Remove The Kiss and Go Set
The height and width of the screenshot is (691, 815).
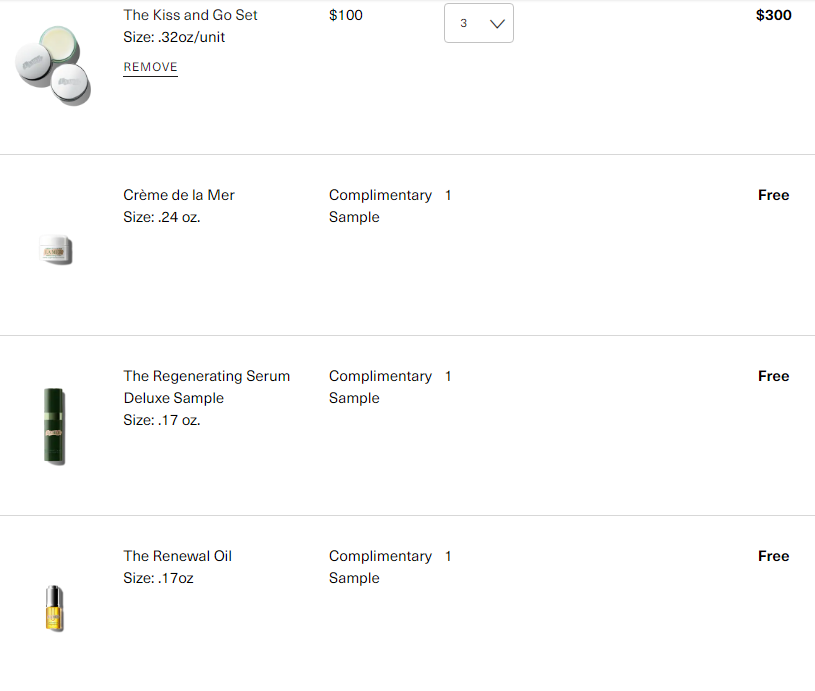[150, 67]
